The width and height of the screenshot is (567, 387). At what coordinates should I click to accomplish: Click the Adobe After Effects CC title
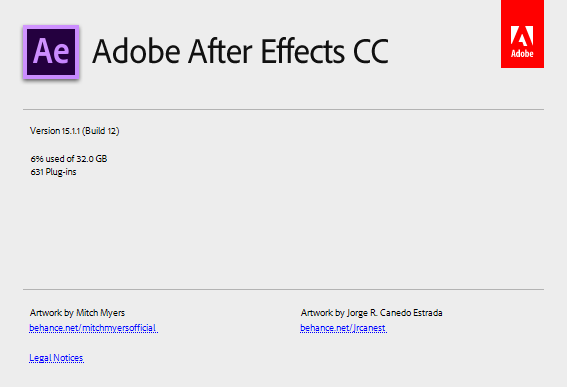pos(240,51)
